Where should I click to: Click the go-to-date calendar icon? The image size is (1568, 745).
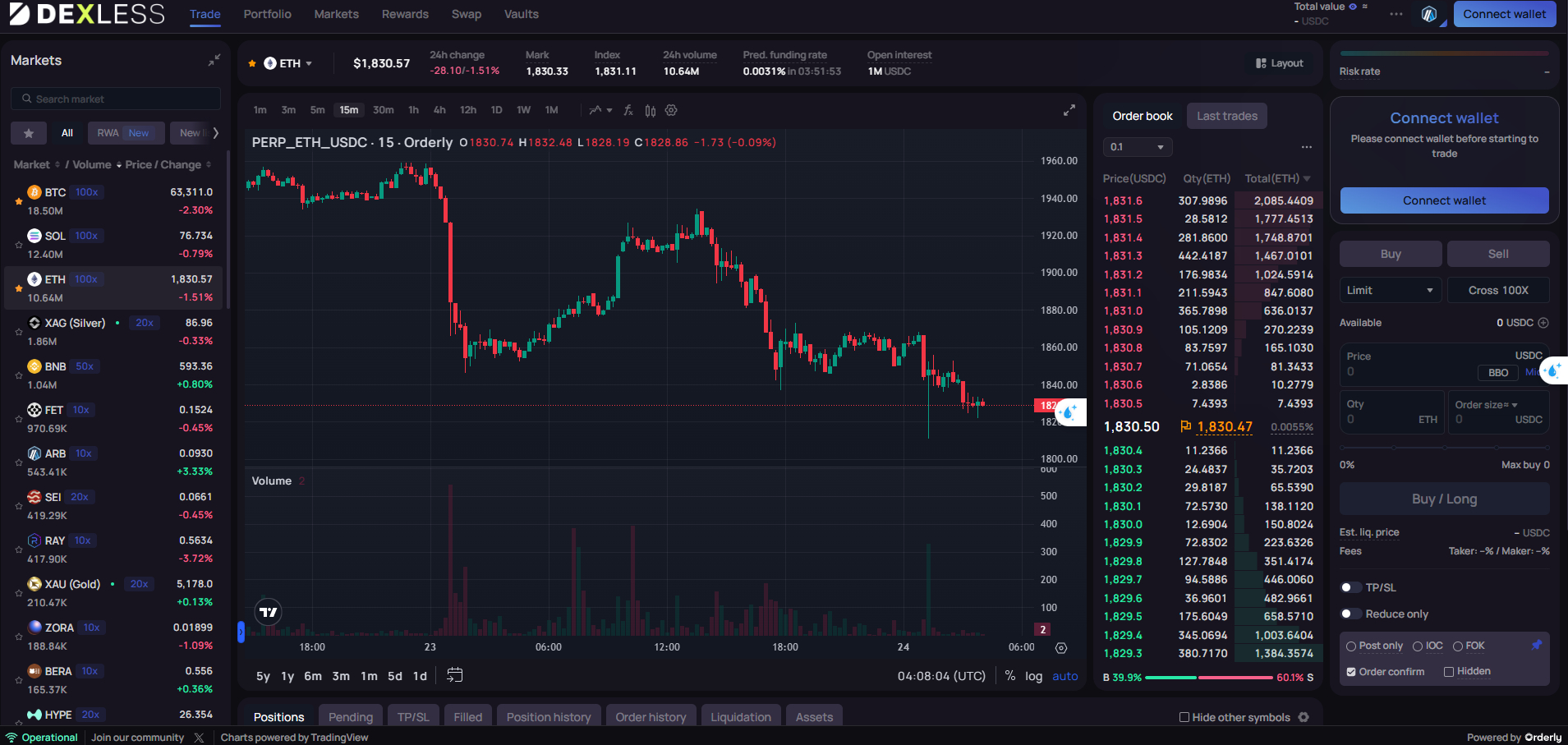click(x=454, y=675)
